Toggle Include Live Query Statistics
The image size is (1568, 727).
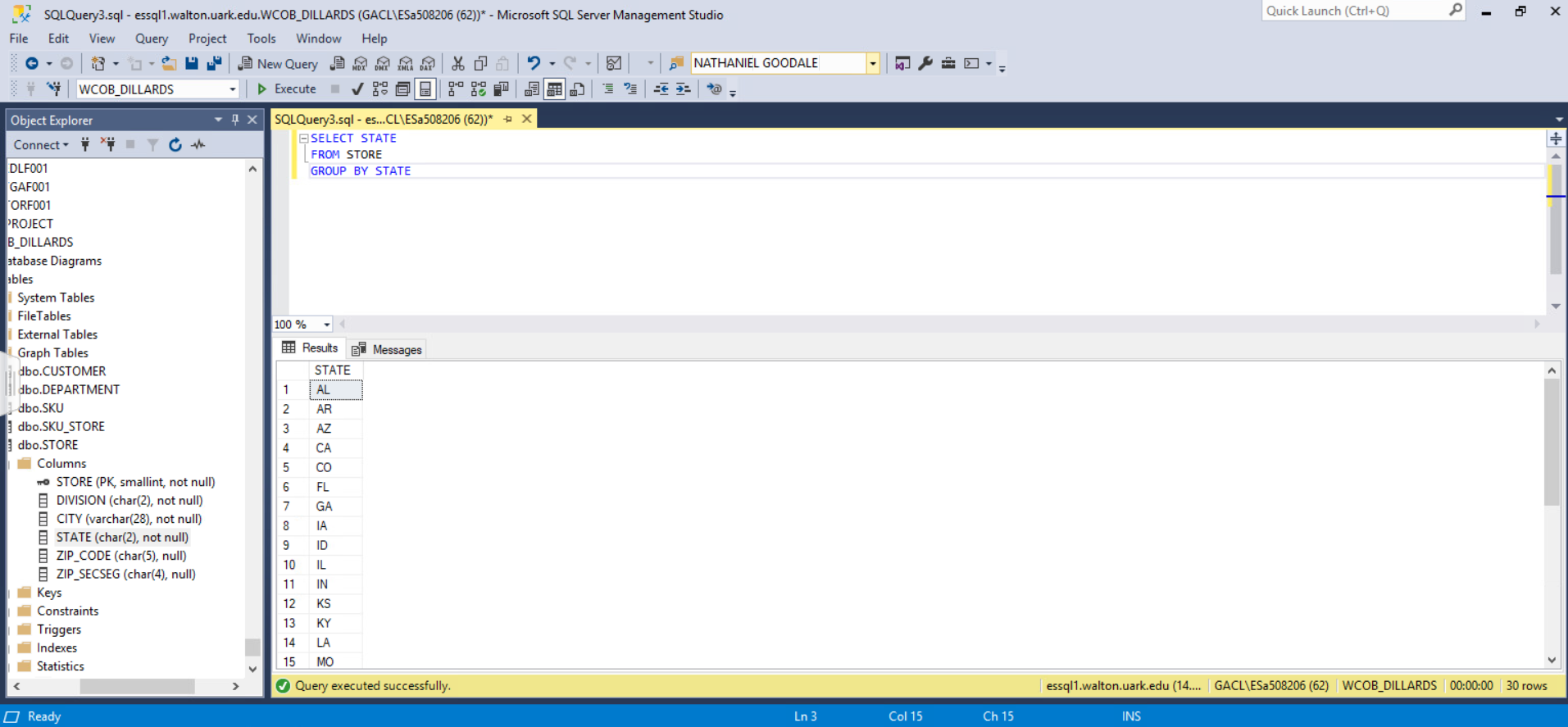point(479,89)
